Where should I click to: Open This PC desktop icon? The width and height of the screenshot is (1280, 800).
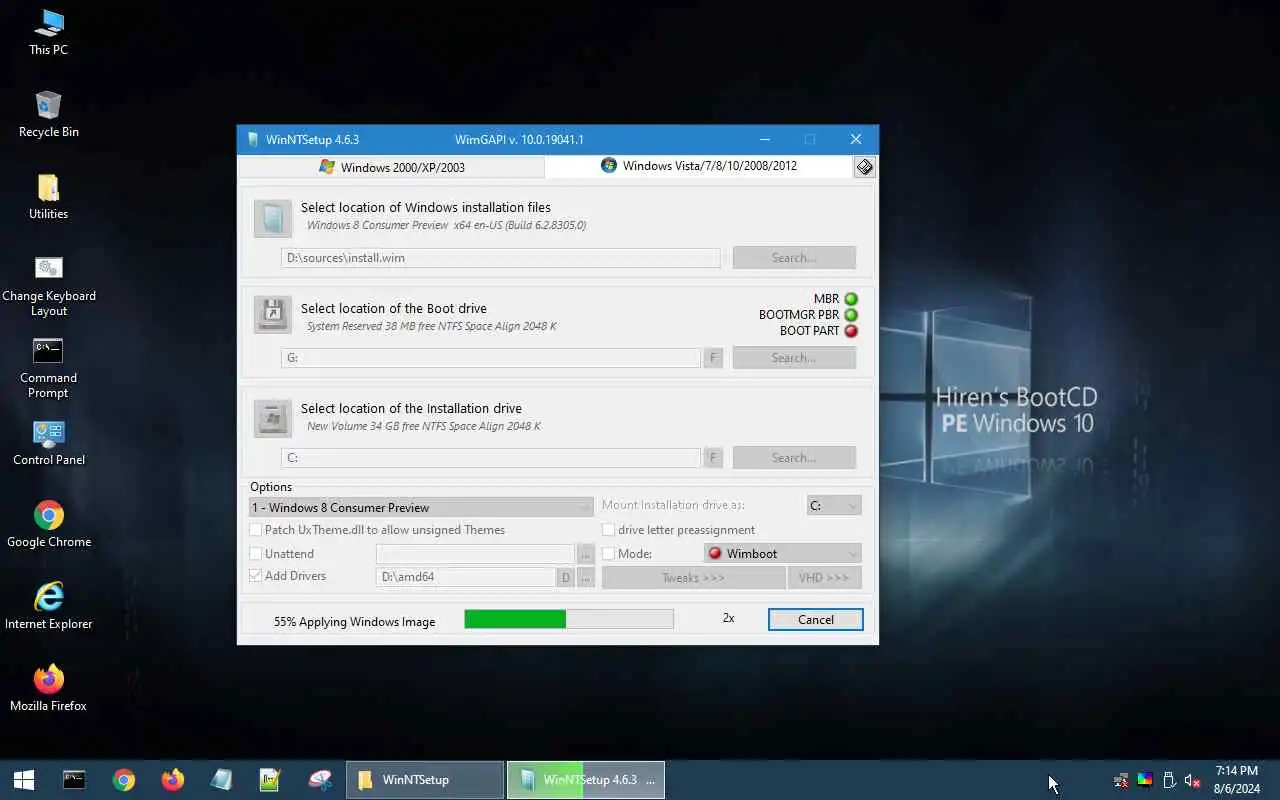[48, 32]
